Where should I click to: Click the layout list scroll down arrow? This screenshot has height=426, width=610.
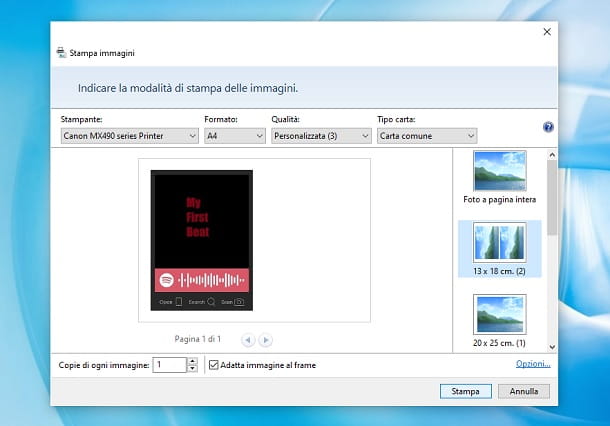coord(552,347)
